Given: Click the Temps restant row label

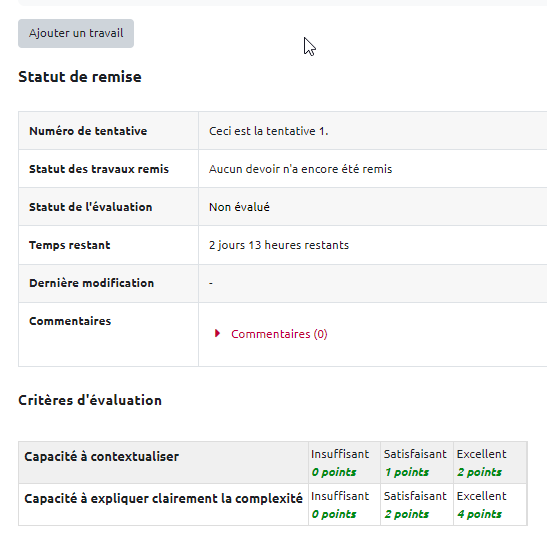Looking at the screenshot, I should [x=69, y=245].
